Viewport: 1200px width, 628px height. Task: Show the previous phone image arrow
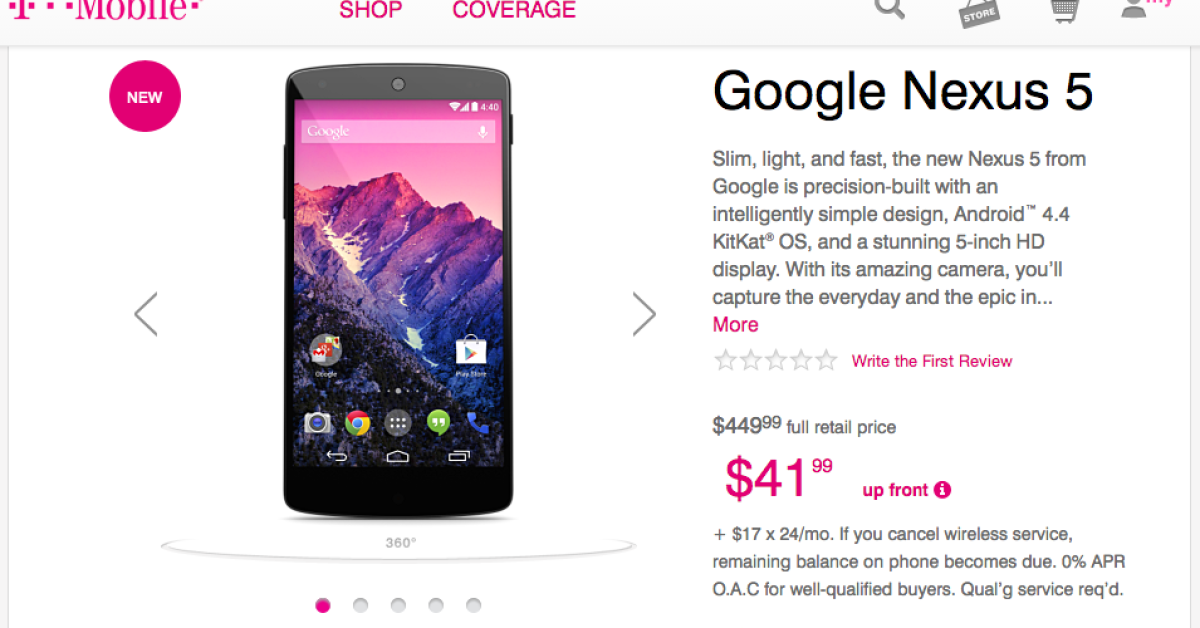click(146, 314)
